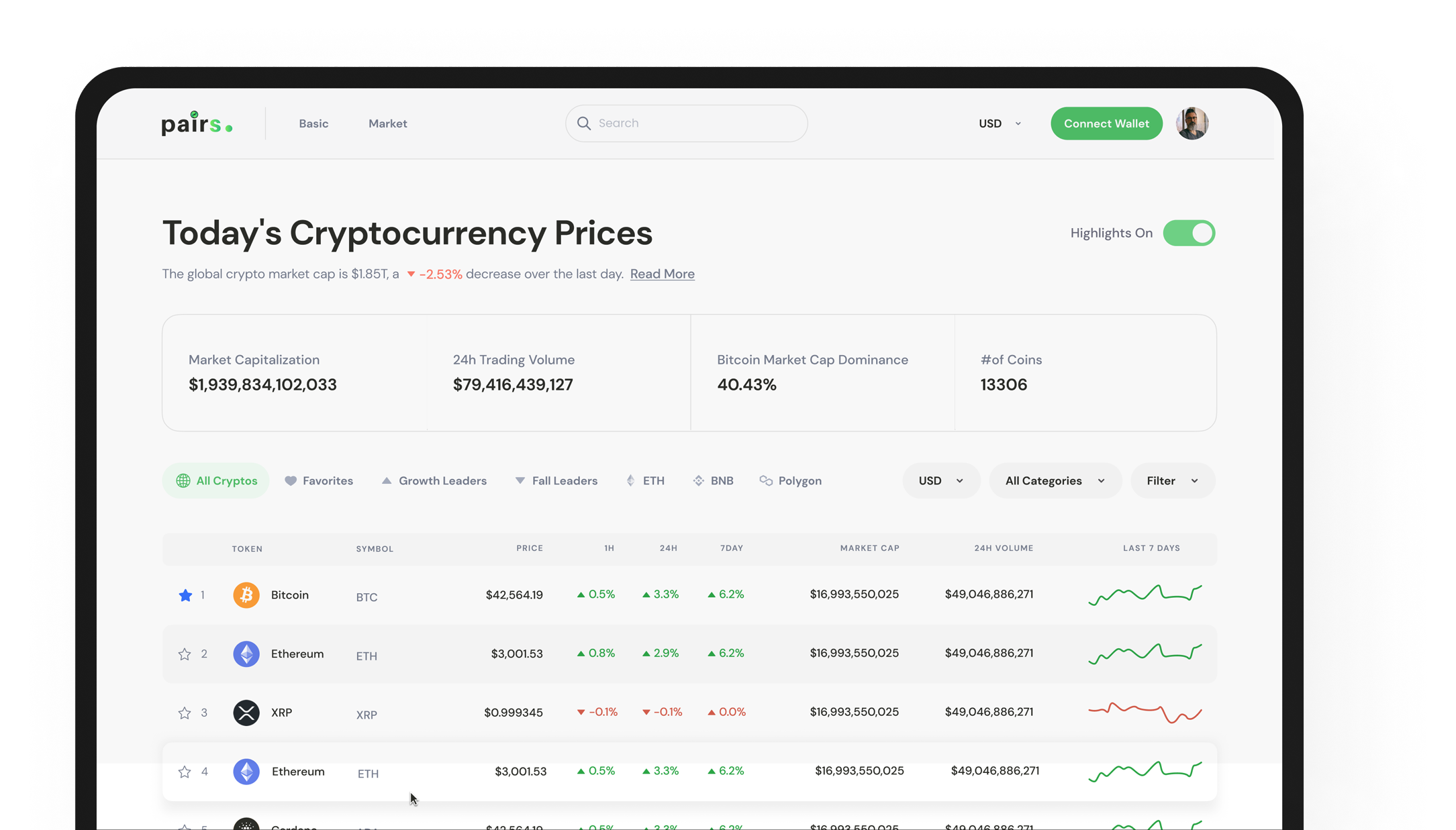Select the Polygon chain filter
This screenshot has height=830, width=1456.
tap(791, 481)
